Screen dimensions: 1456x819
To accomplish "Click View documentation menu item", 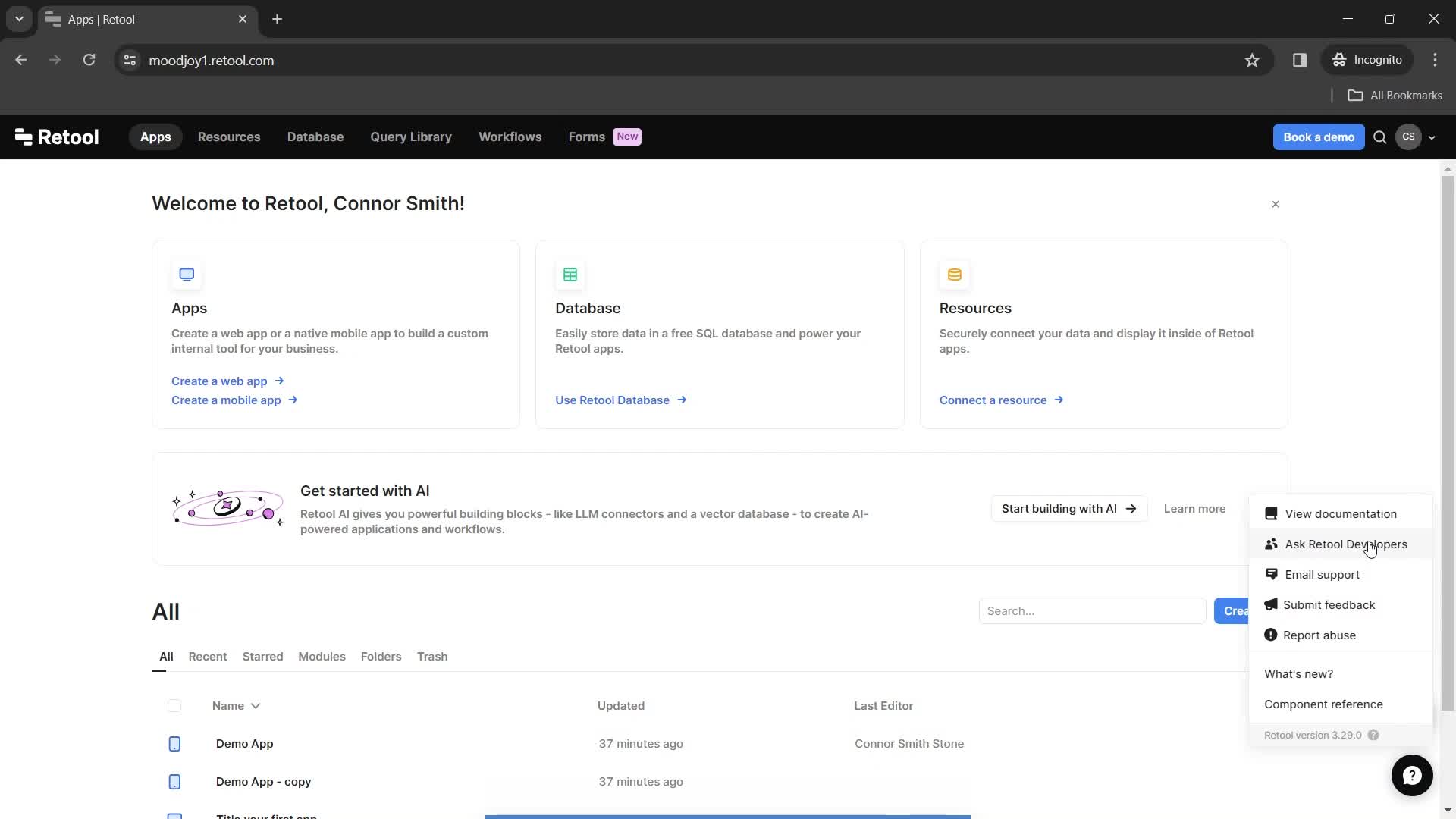I will 1340,513.
